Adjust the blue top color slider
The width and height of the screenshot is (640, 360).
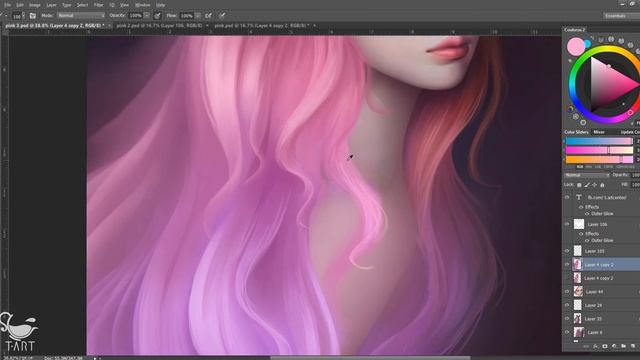point(599,141)
